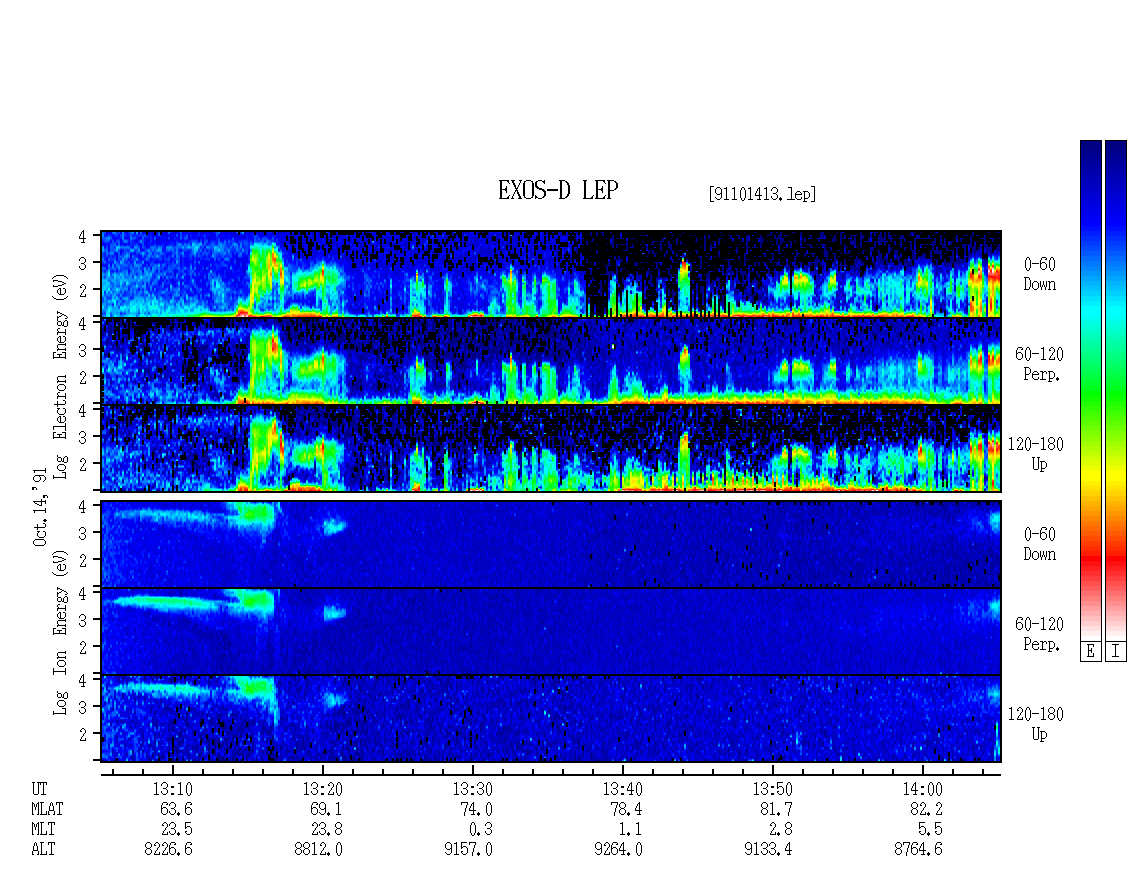This screenshot has height=875, width=1130.
Task: Click the ion 120-180 Up spectrogram panel
Action: point(551,719)
